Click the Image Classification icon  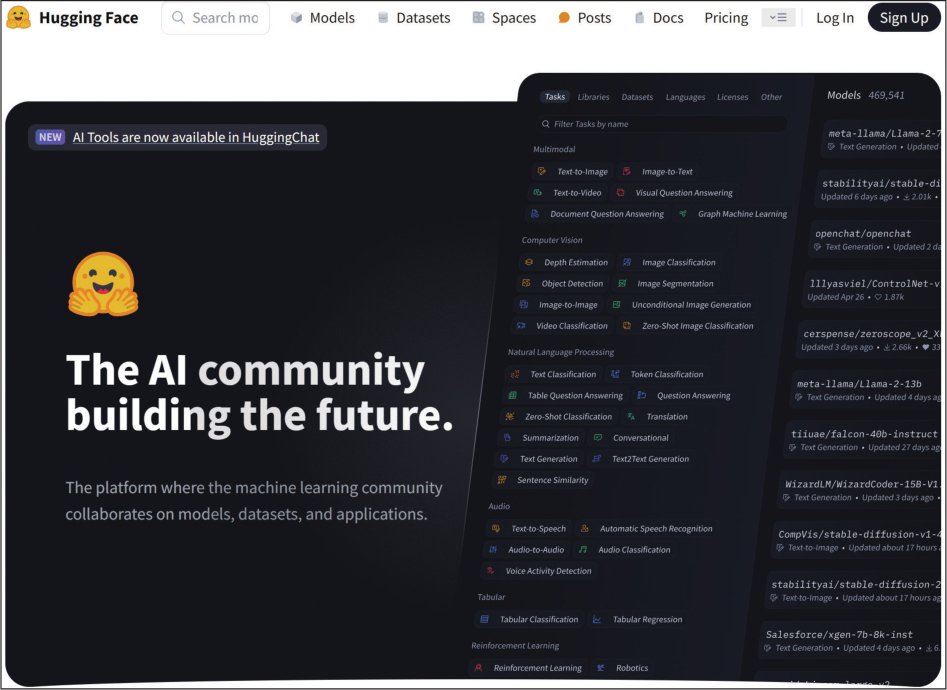point(627,262)
